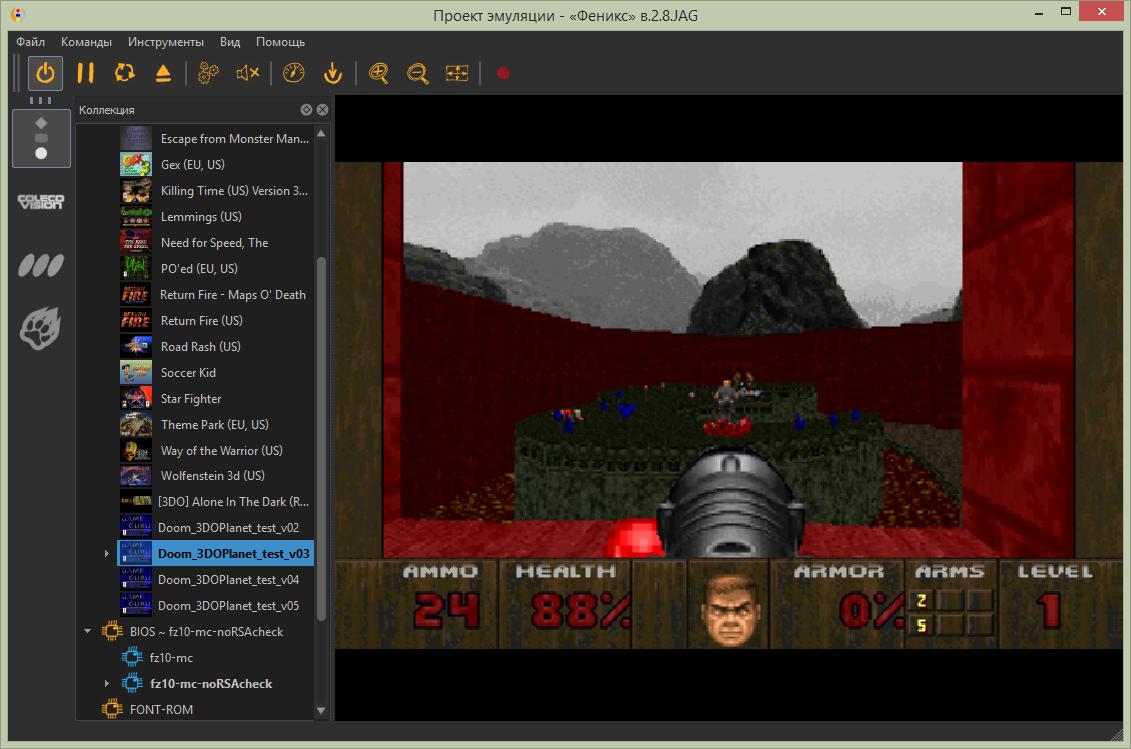
Task: Undock the Коллекция panel
Action: (307, 110)
